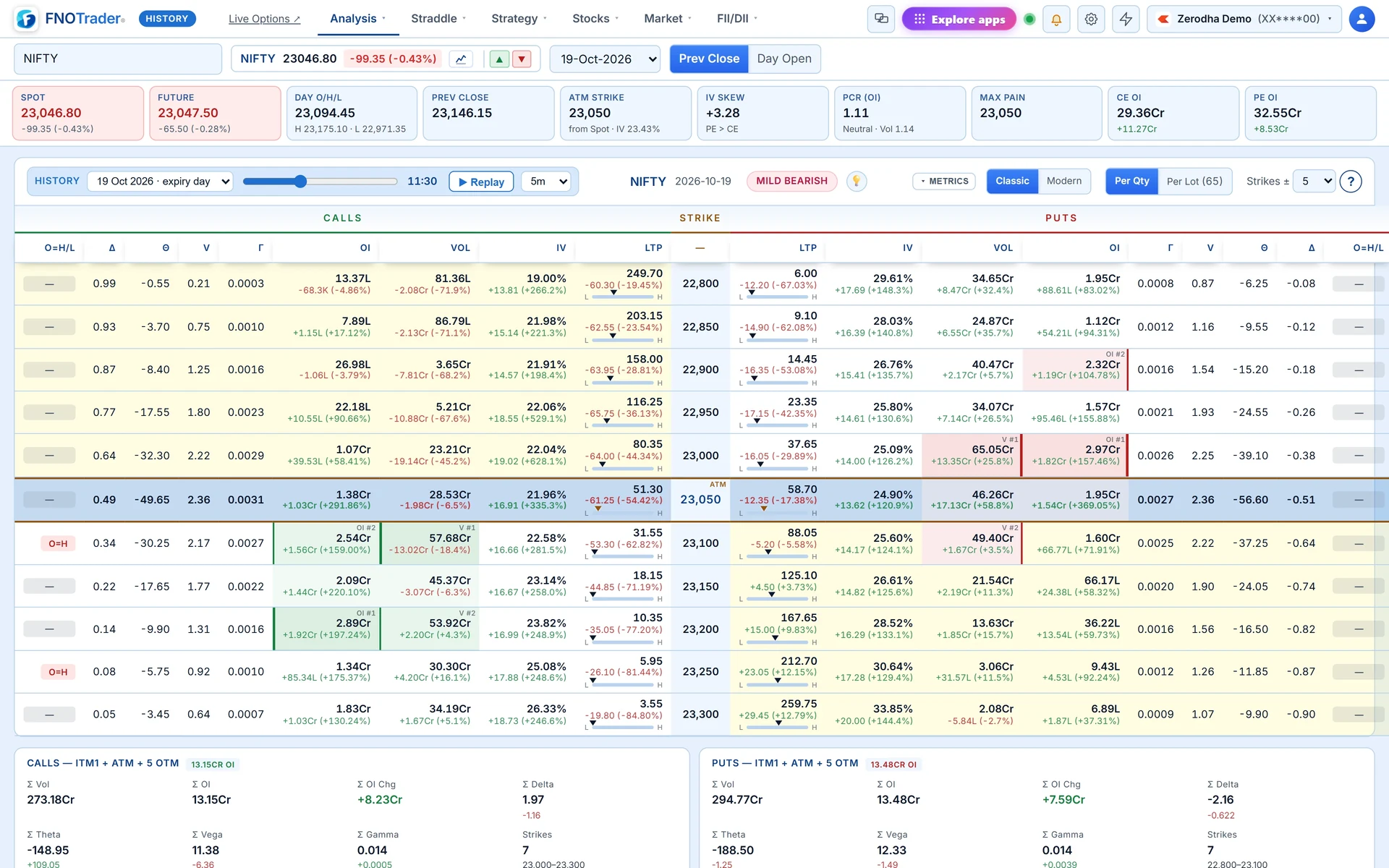Open the Strikes ± count dropdown
Viewport: 1389px width, 868px height.
tap(1314, 181)
